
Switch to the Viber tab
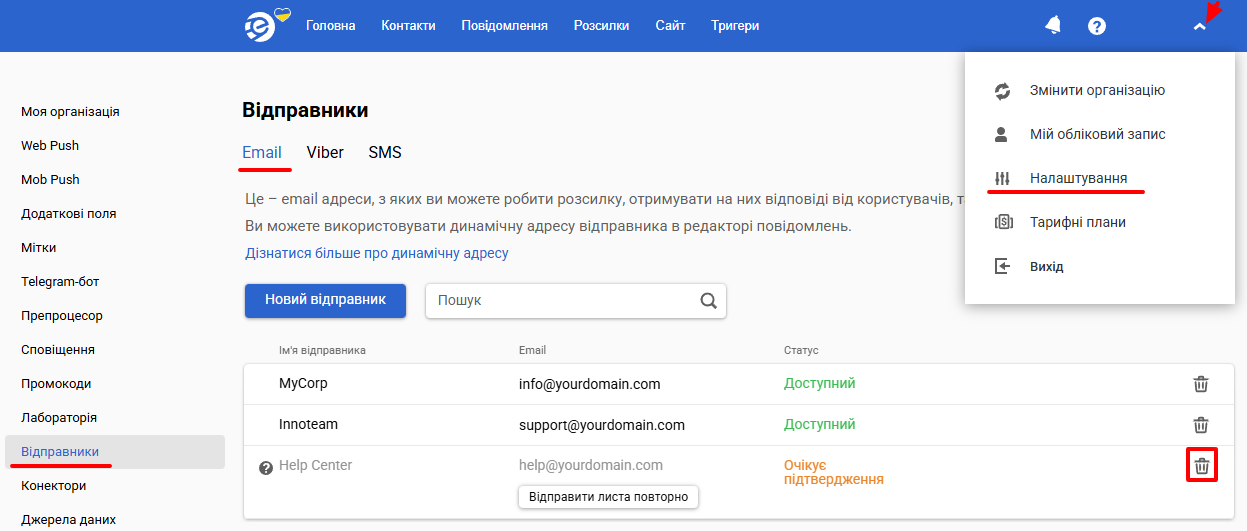[325, 153]
